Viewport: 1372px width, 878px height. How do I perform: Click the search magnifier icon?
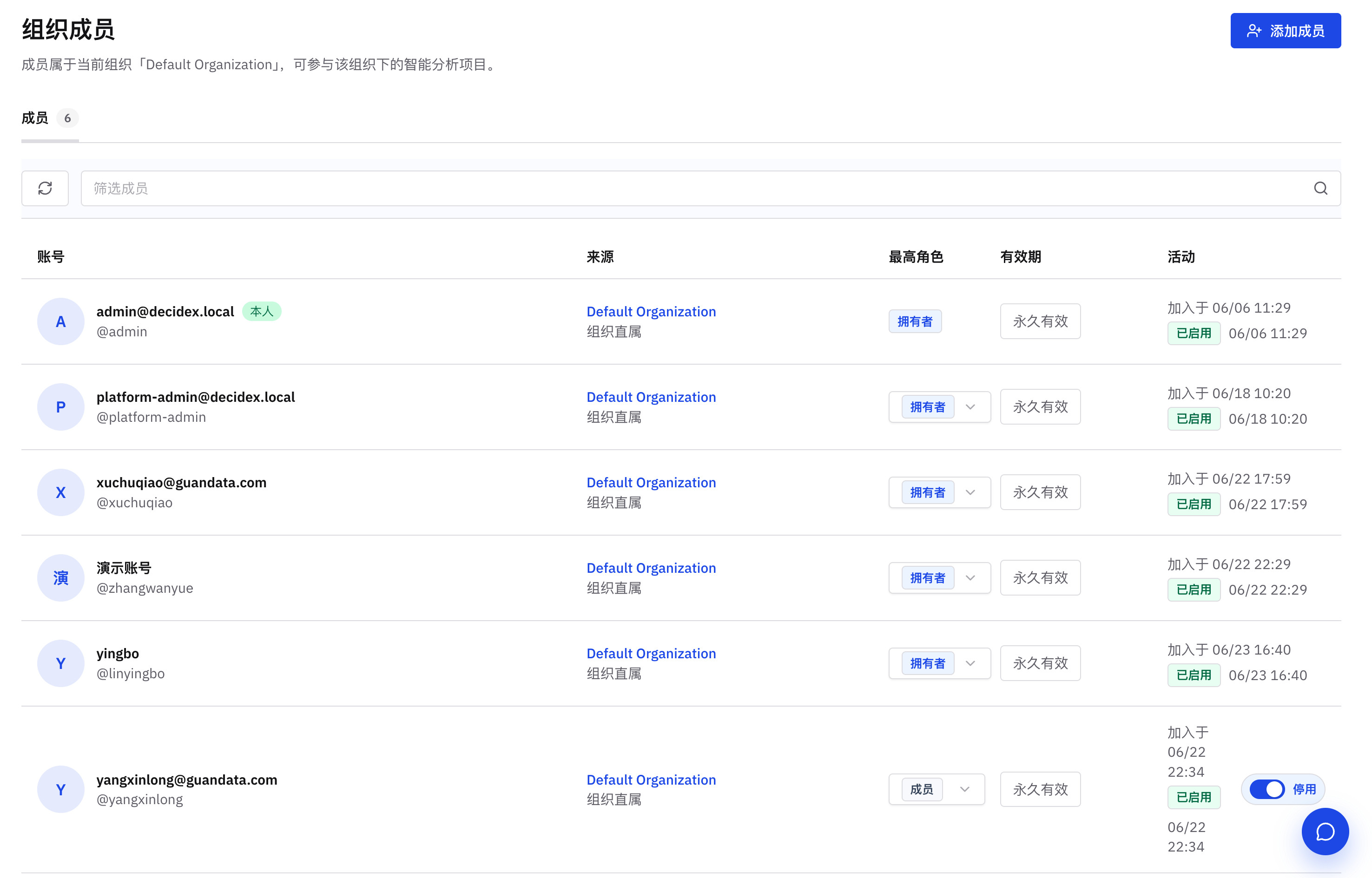1321,188
